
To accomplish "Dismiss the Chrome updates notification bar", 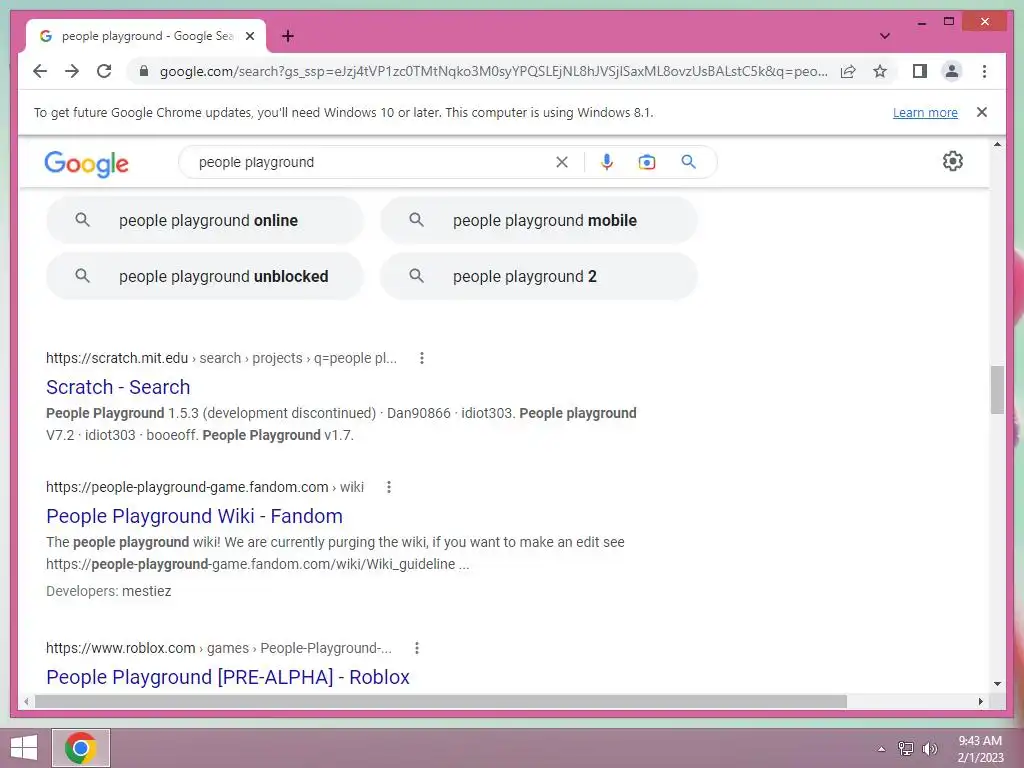I will [982, 112].
